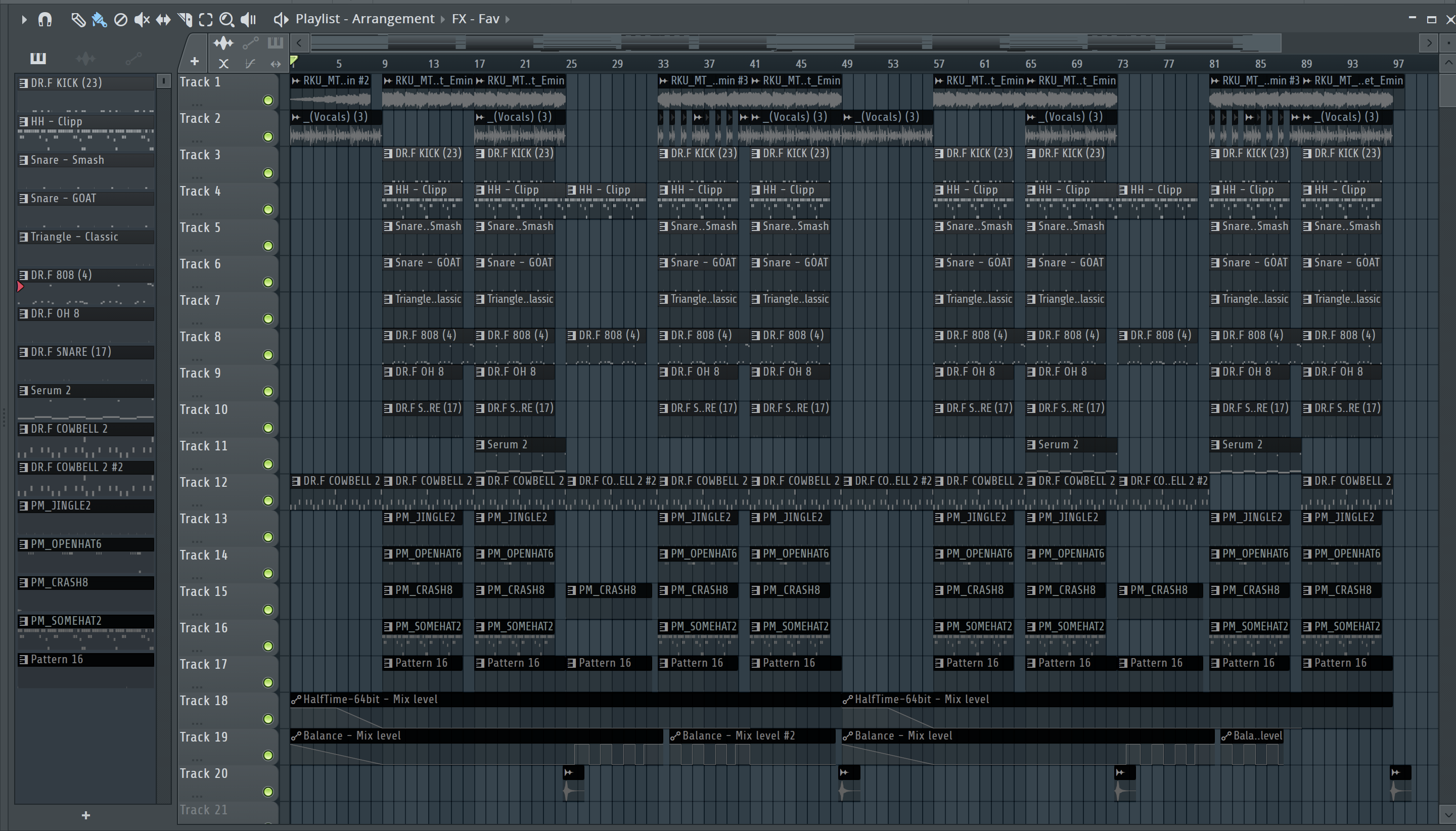Open the FX - Fav menu
Screen dimensions: 1456x831
[475, 19]
